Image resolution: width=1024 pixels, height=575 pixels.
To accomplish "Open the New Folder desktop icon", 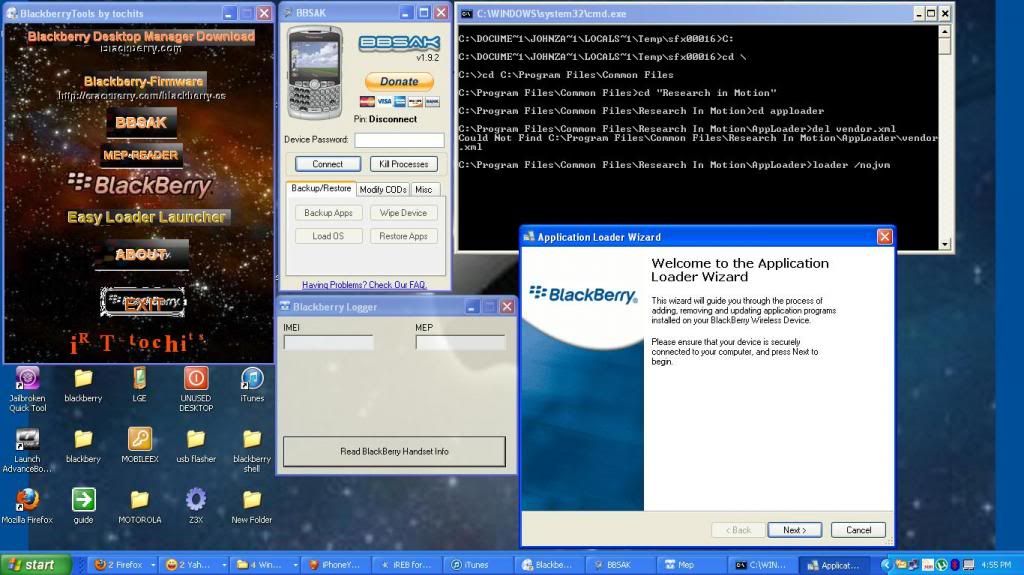I will point(251,501).
